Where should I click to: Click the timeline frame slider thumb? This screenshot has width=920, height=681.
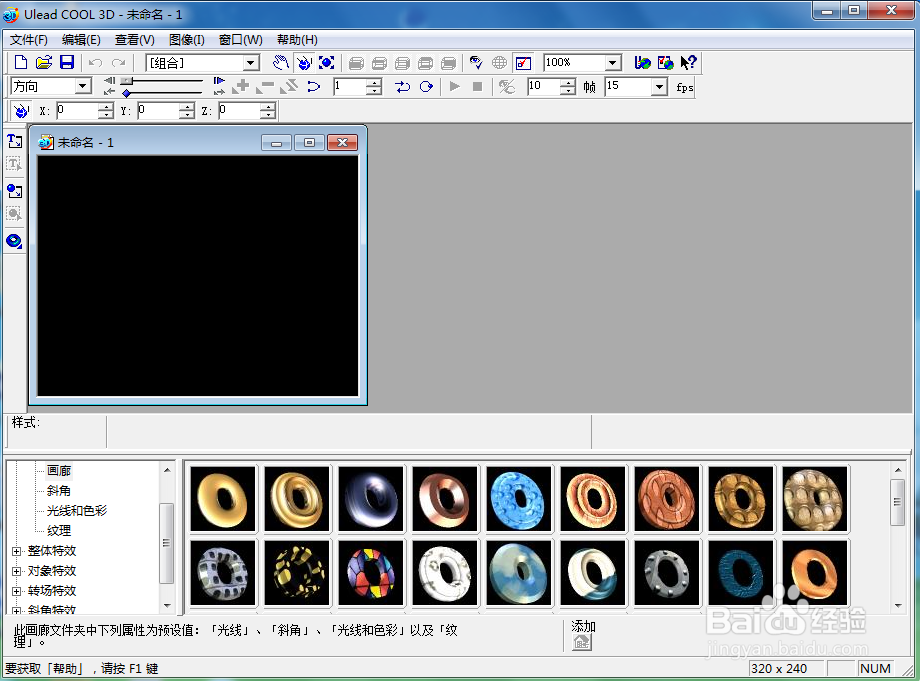[127, 80]
